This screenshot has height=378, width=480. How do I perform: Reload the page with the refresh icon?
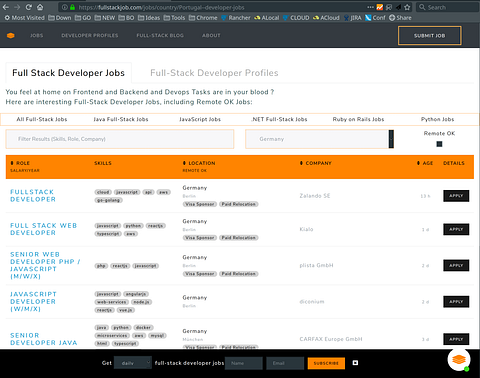point(29,7)
